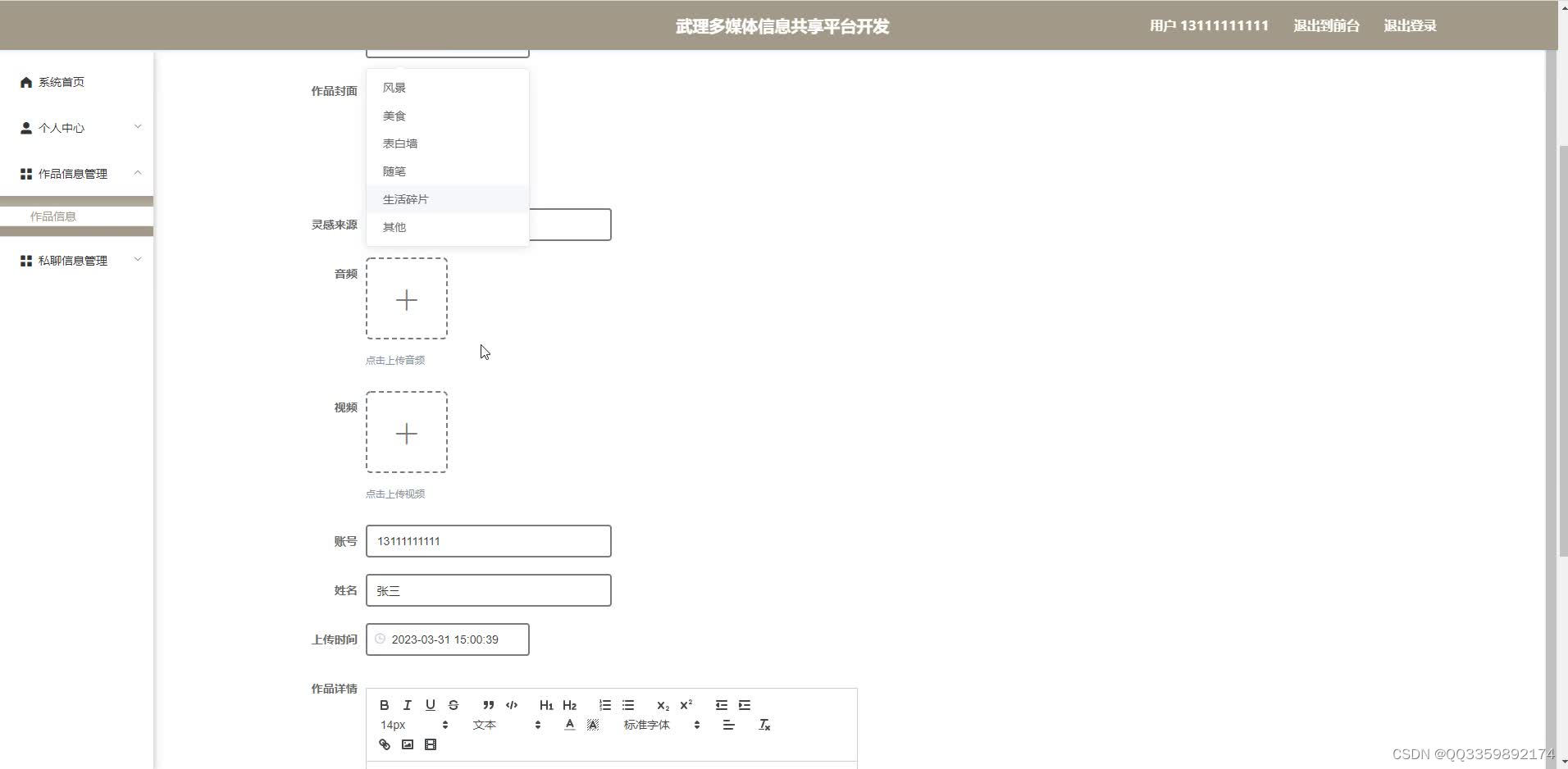The height and width of the screenshot is (769, 1568).
Task: Expand 个人中心 menu chevron
Action: click(x=138, y=126)
